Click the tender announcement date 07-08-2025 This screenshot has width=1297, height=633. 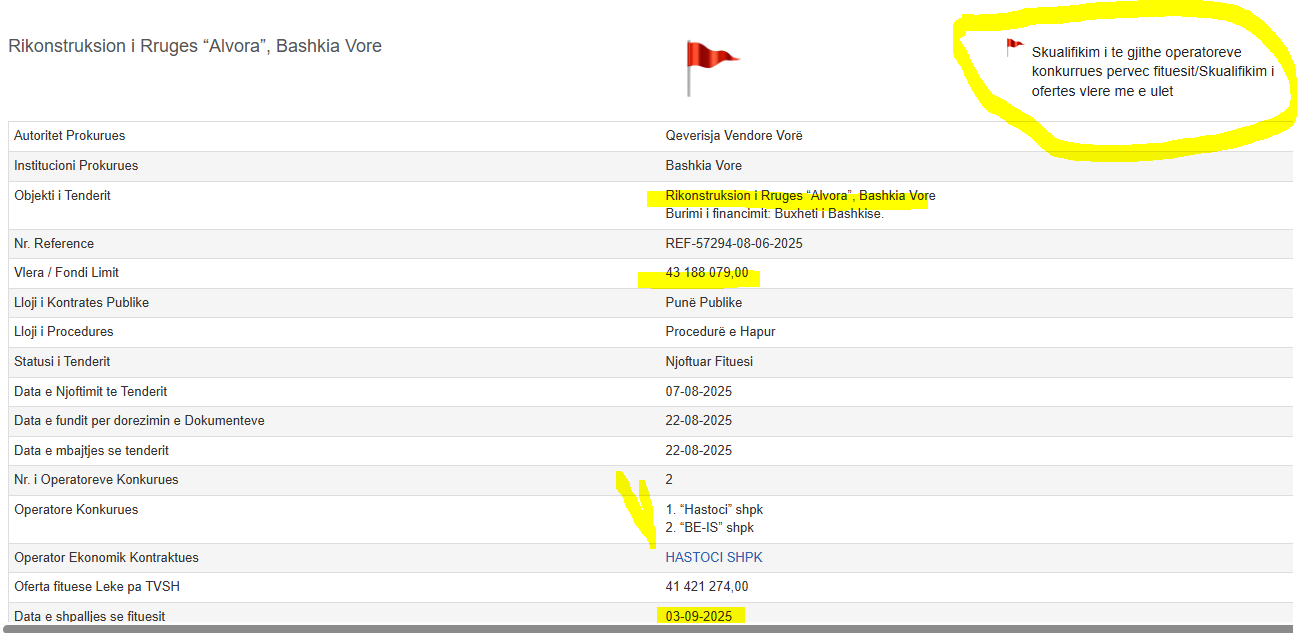pyautogui.click(x=698, y=392)
